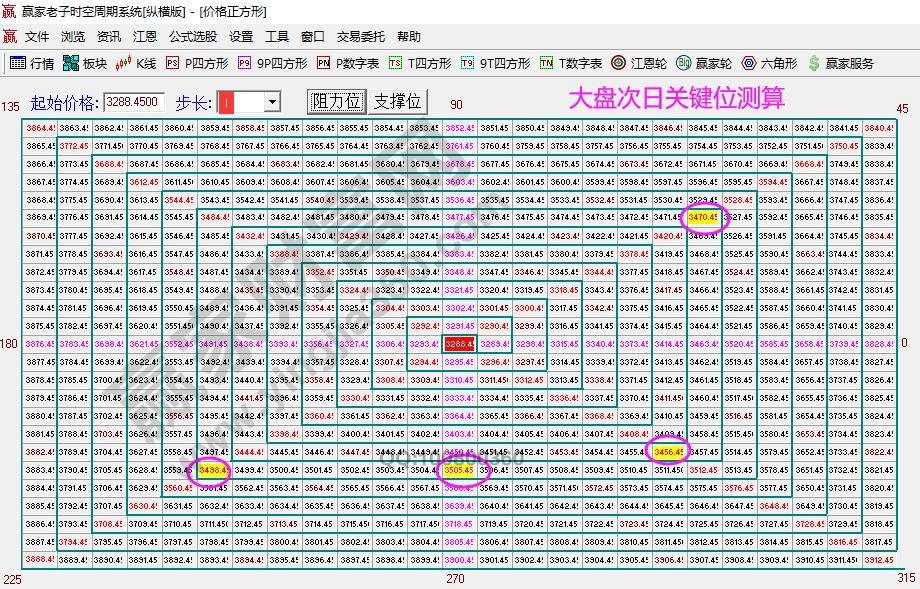Open the 文件 menu
Screen dimensions: 920x589
pos(35,37)
